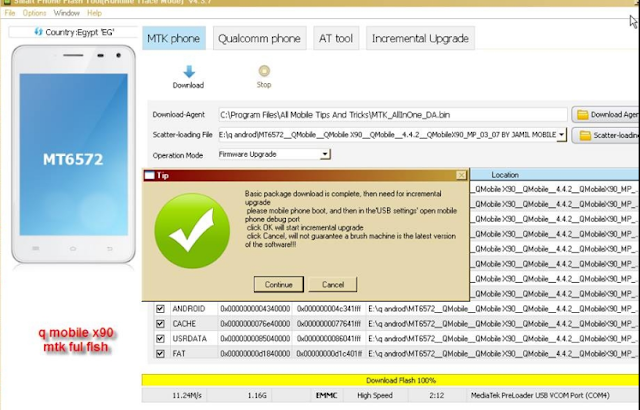Viewport: 640px width, 410px height.
Task: Click the folder icon on Download Agent button
Action: point(583,115)
